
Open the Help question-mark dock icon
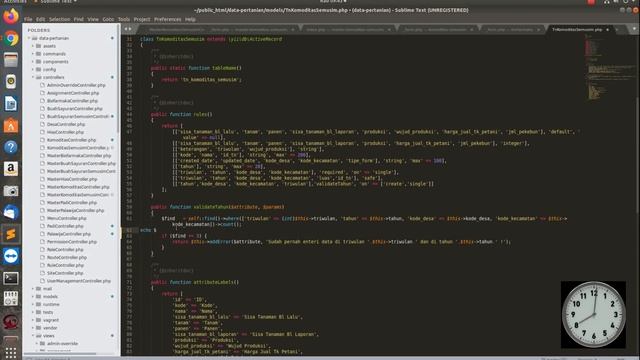pyautogui.click(x=11, y=147)
